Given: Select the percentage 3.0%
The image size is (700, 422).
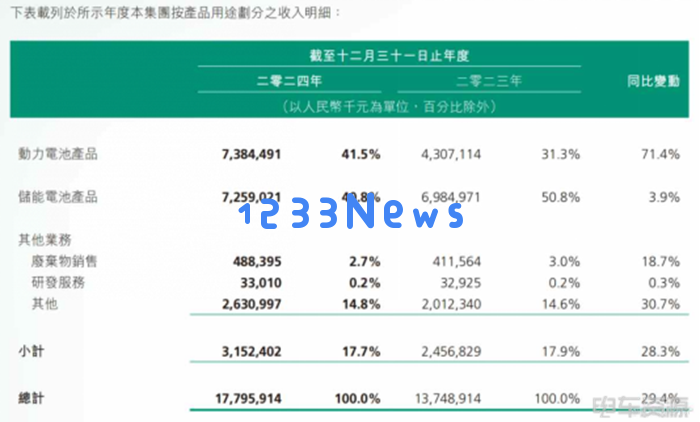Looking at the screenshot, I should click(565, 262).
